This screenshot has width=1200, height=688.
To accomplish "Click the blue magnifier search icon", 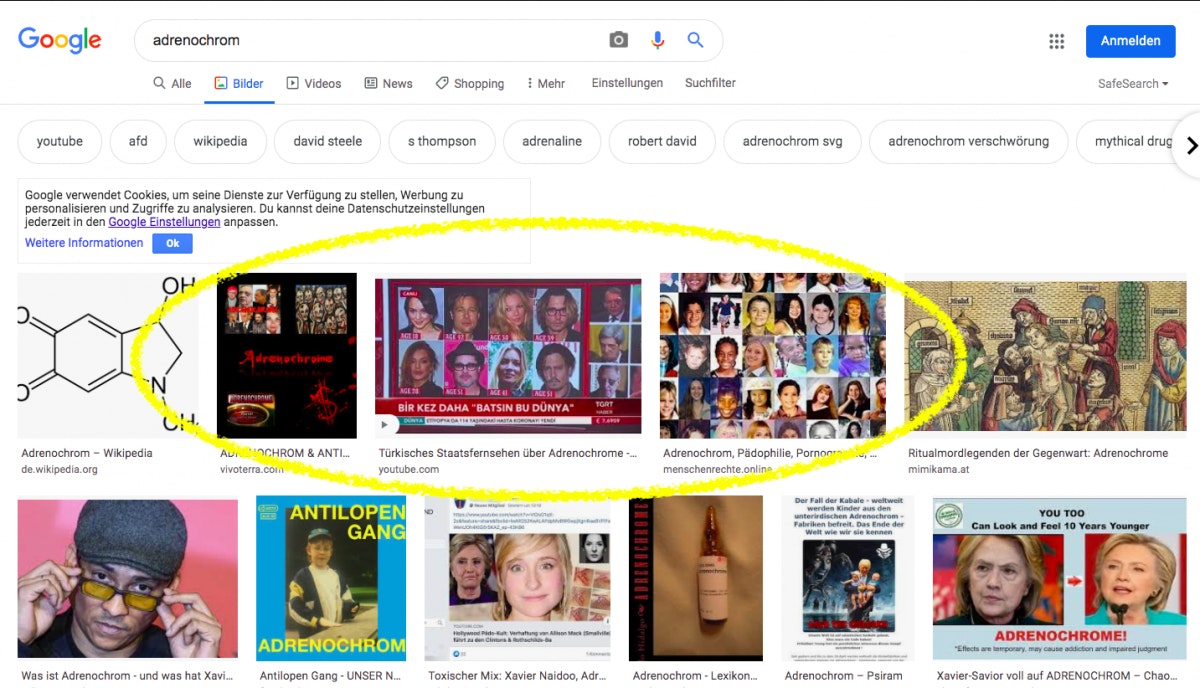I will (695, 40).
